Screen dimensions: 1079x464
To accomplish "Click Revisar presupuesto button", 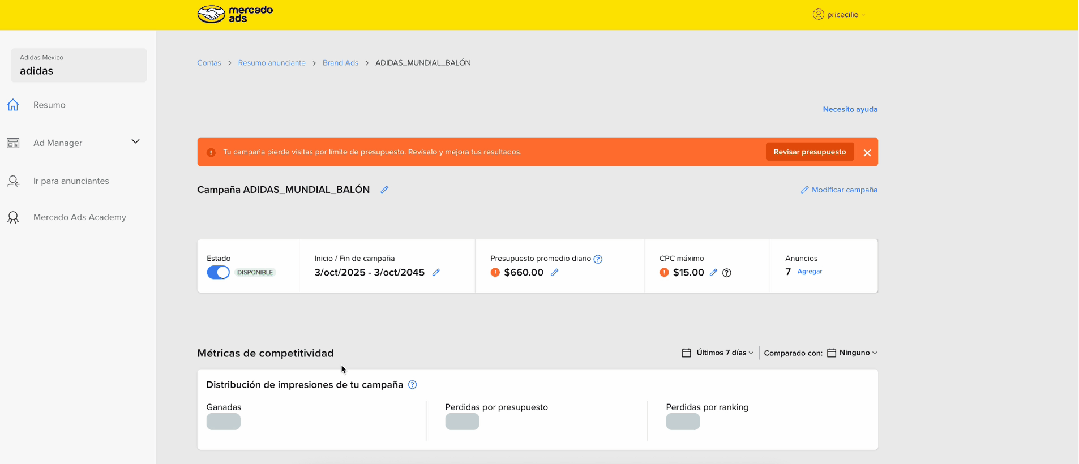I will (809, 151).
